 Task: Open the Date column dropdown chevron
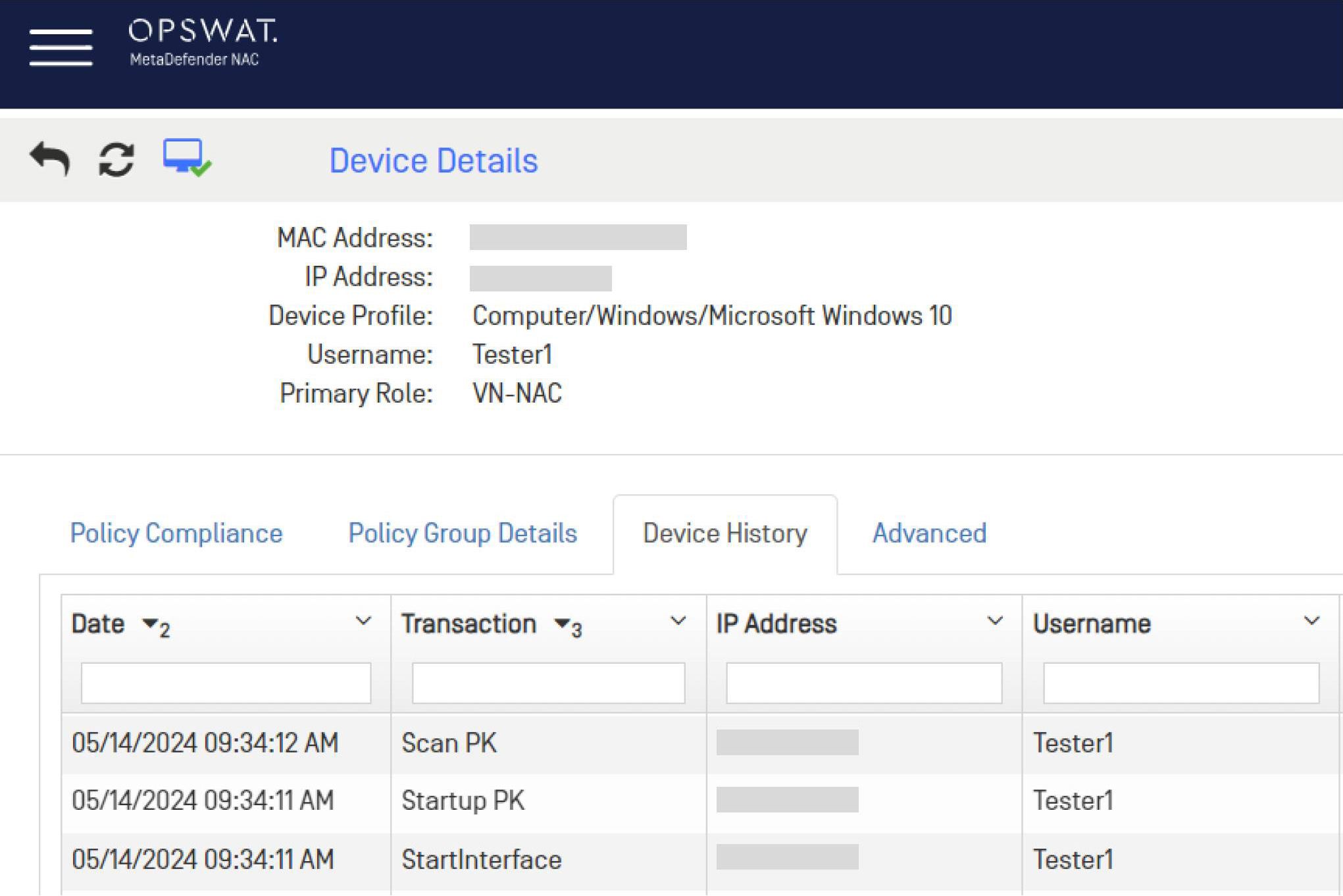click(x=363, y=621)
